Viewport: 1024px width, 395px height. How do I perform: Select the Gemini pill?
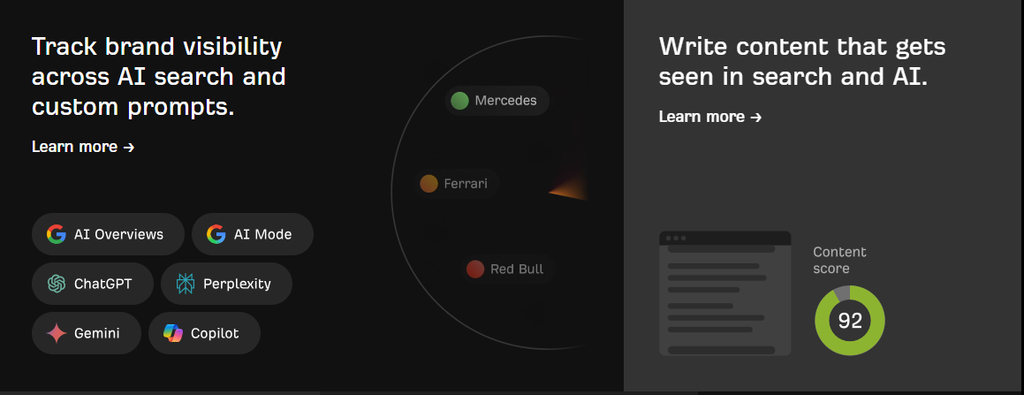(86, 333)
